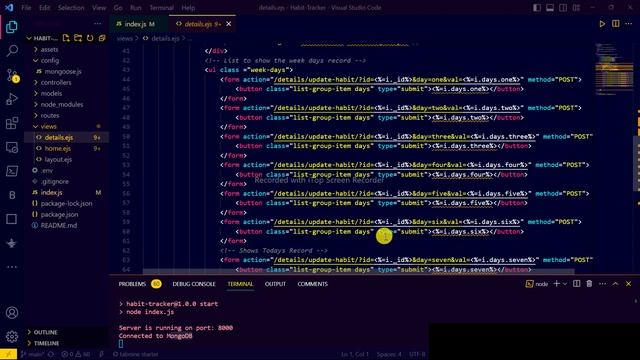The image size is (640, 360).
Task: Collapse all folders in explorer
Action: 102,38
